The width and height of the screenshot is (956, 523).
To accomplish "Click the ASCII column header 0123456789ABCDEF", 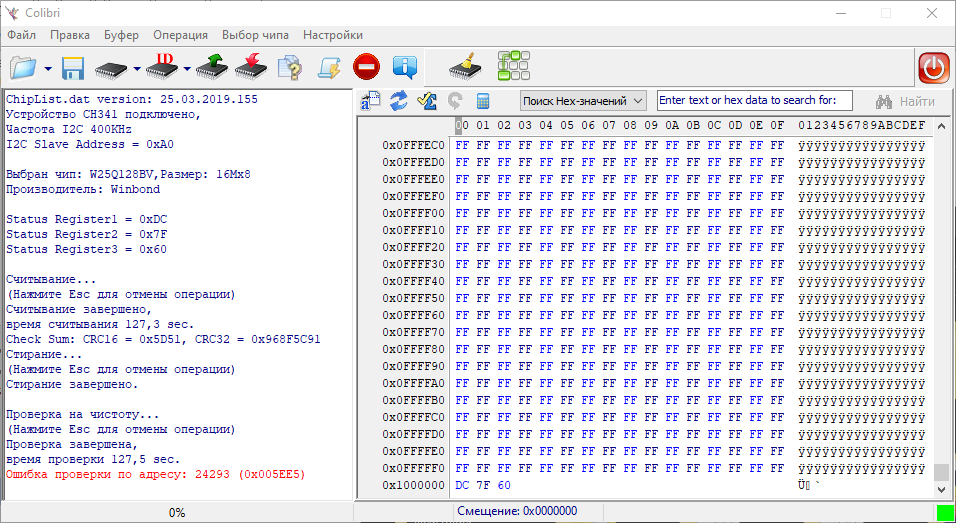I will 862,126.
